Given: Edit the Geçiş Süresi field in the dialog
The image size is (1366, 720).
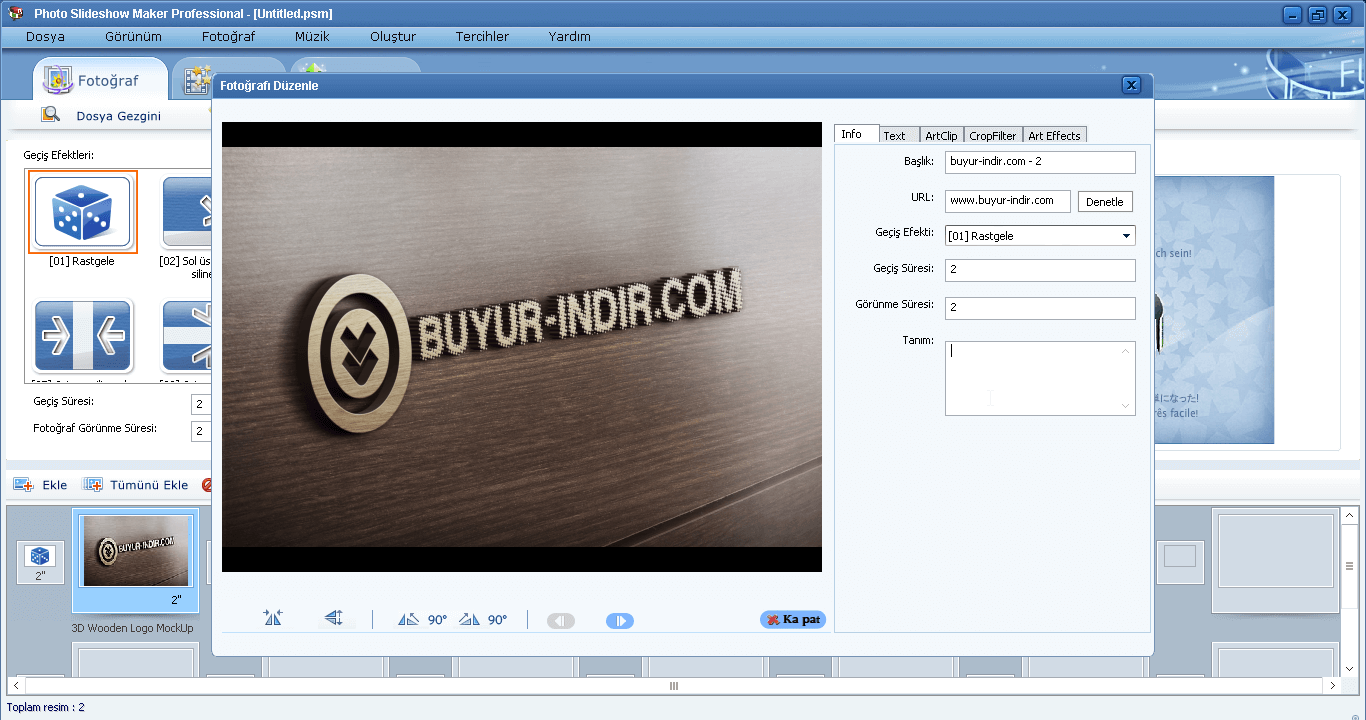Looking at the screenshot, I should (1040, 270).
